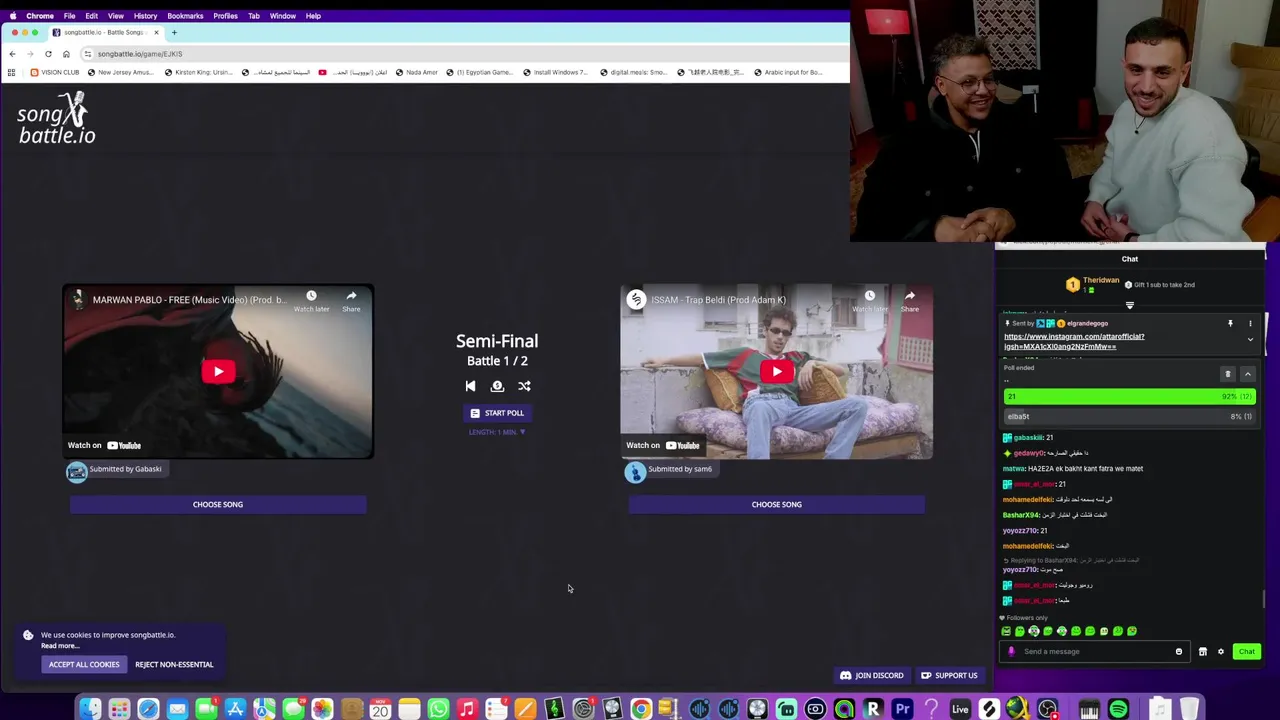The width and height of the screenshot is (1280, 720).
Task: Select the songbattle.io browser tab
Action: [x=104, y=32]
